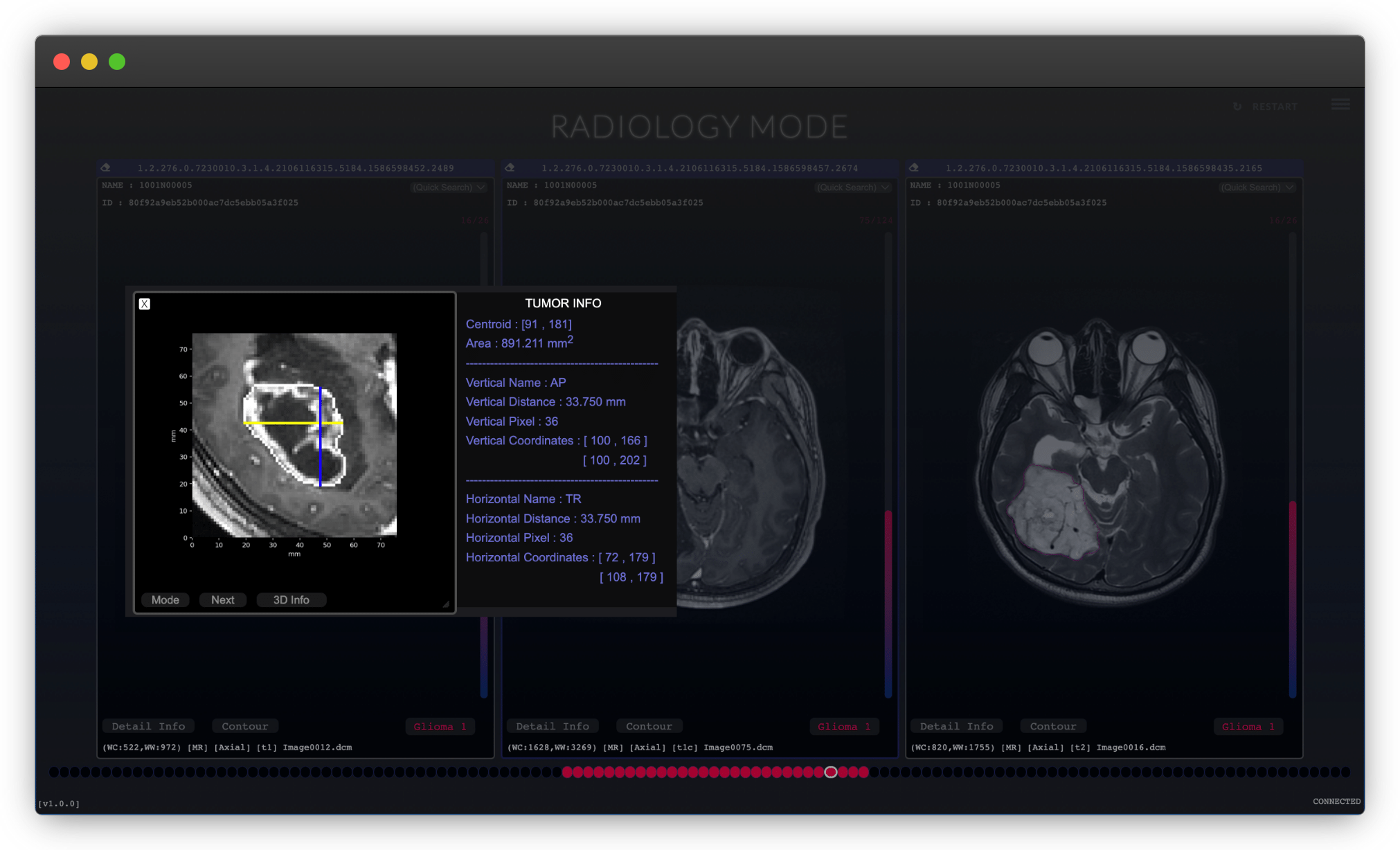
Task: Close the tumor info popup with X
Action: point(144,304)
